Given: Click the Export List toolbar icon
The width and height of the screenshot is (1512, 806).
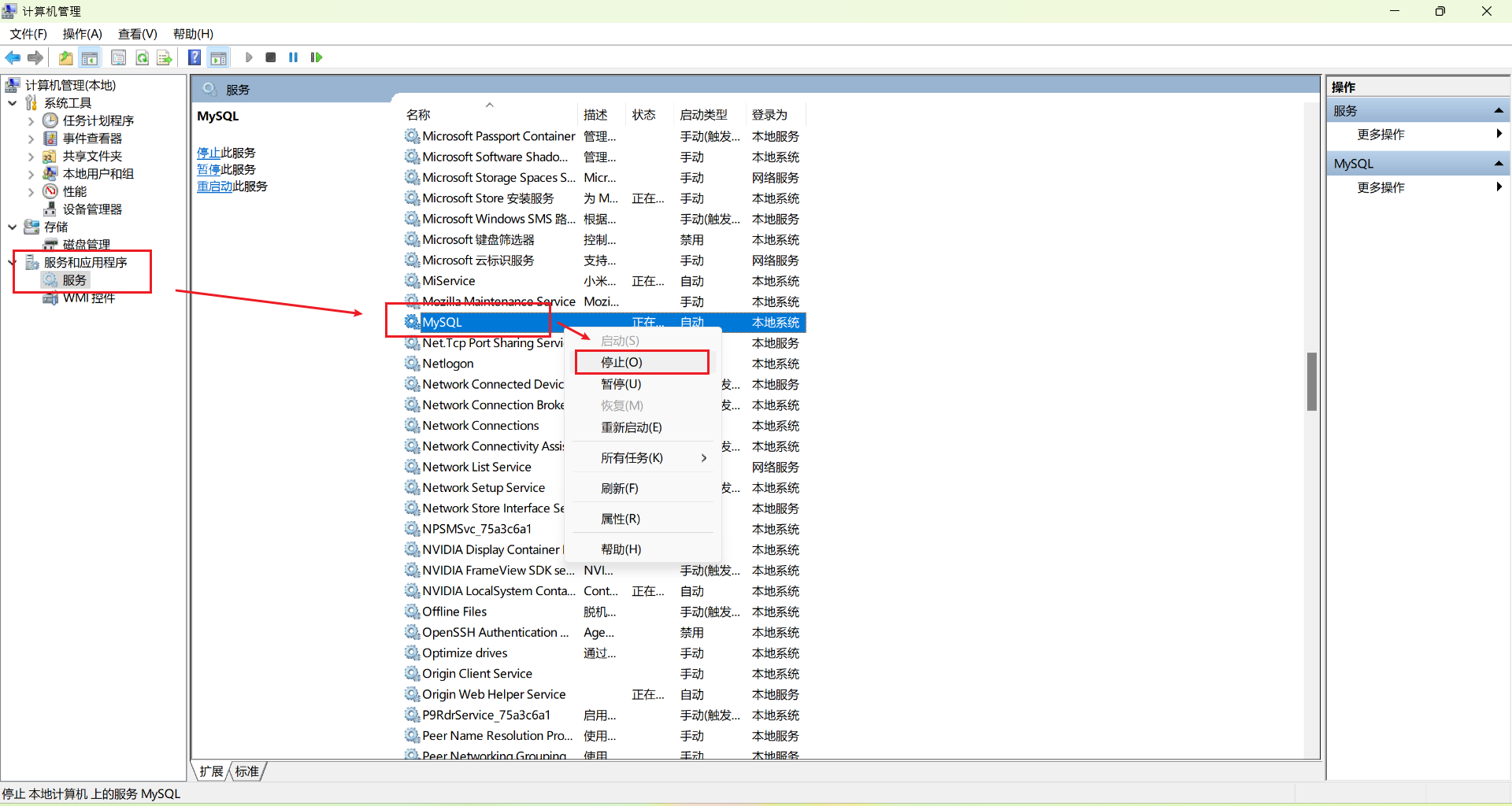Looking at the screenshot, I should [x=165, y=57].
